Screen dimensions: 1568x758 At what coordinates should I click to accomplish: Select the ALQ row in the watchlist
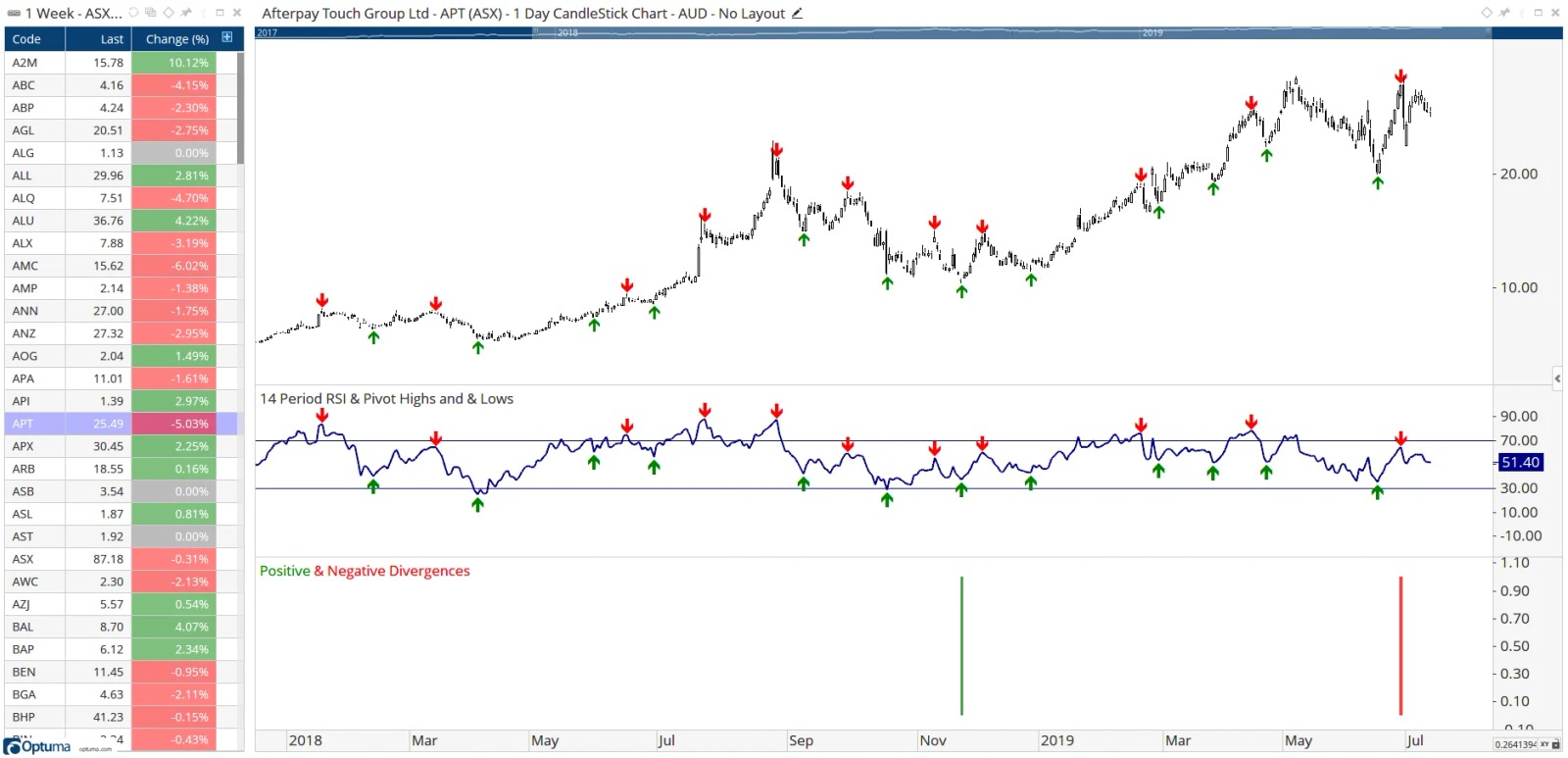pos(122,198)
